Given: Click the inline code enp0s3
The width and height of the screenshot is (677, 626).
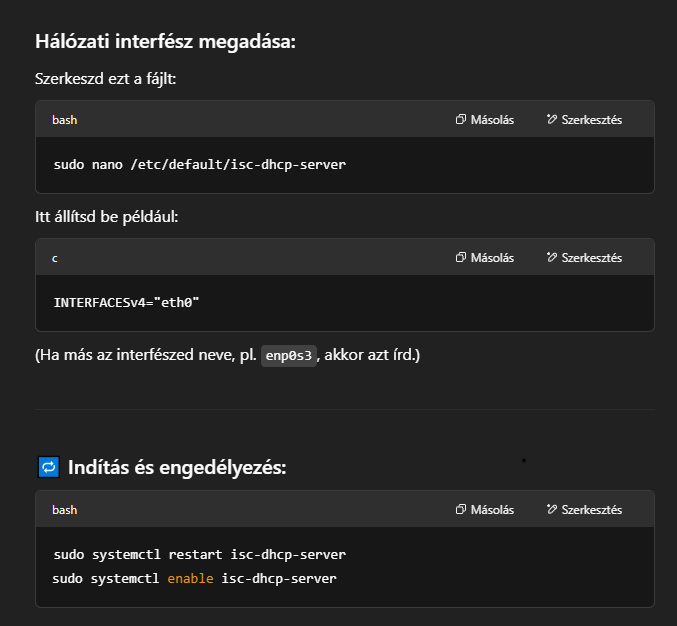Looking at the screenshot, I should pyautogui.click(x=289, y=356).
